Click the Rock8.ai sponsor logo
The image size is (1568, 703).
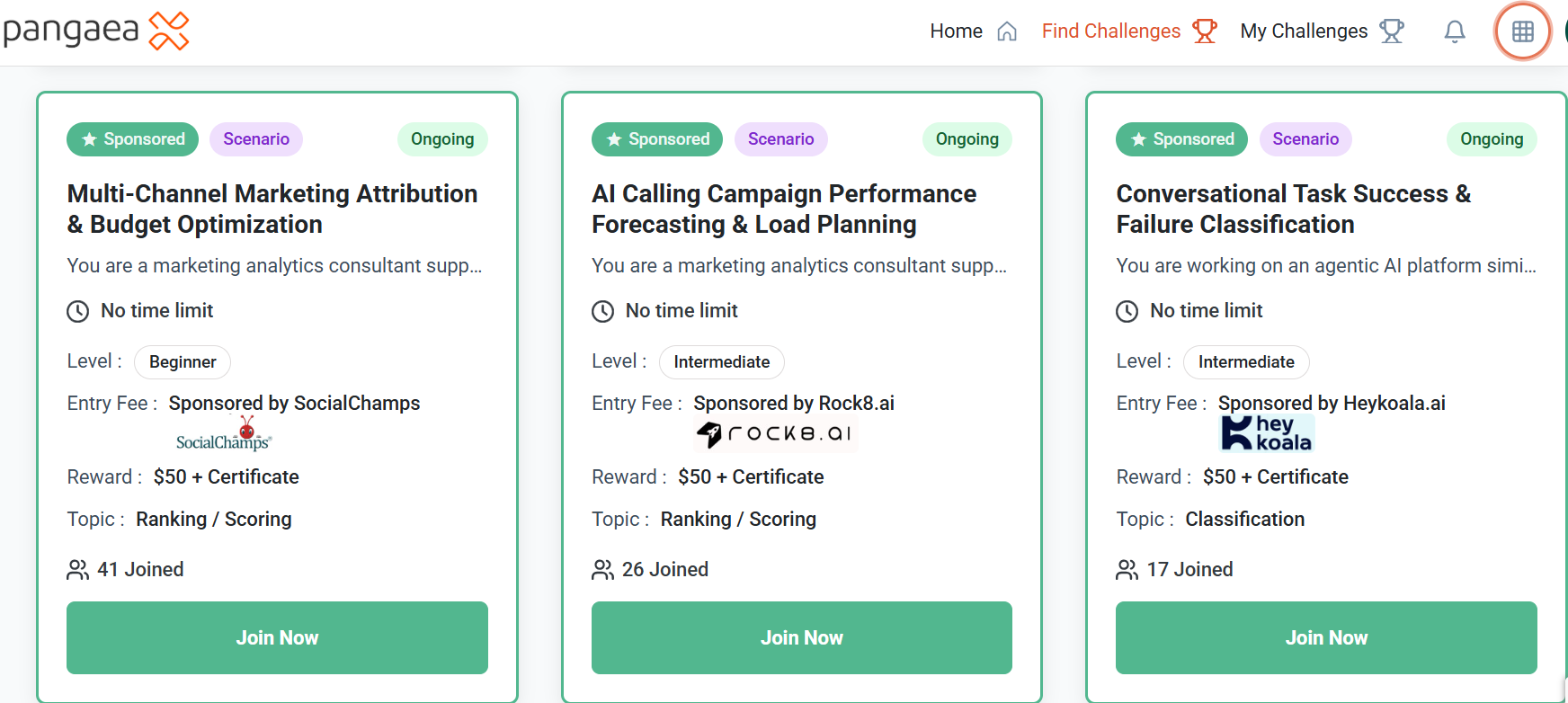pyautogui.click(x=775, y=434)
